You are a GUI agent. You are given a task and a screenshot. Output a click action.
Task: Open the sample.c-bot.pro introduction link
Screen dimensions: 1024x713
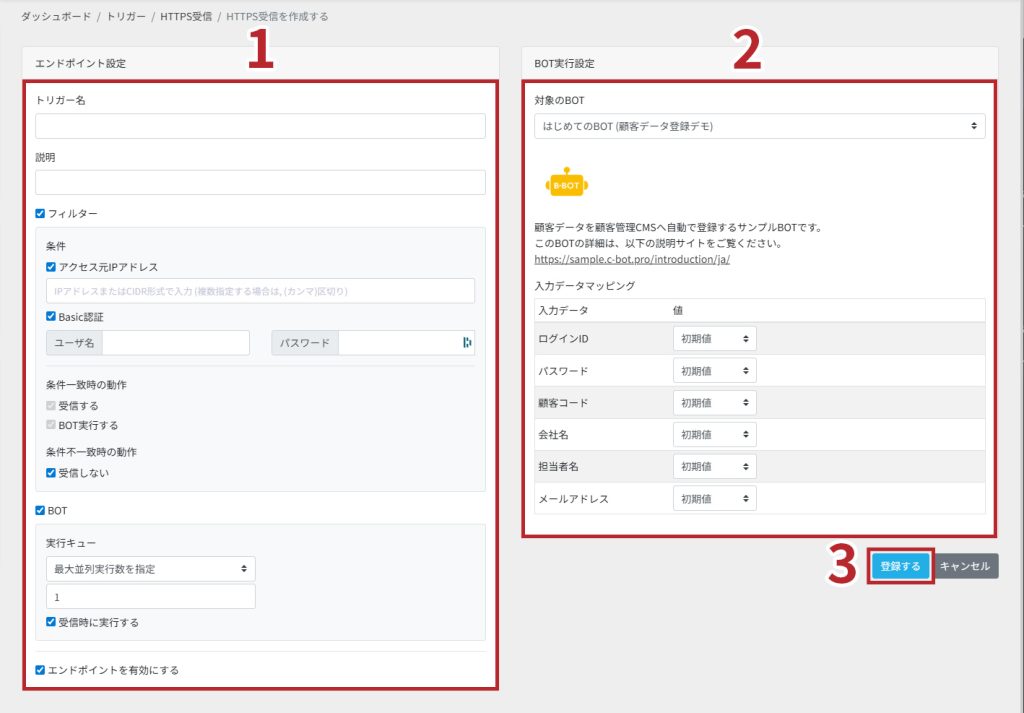pyautogui.click(x=632, y=259)
